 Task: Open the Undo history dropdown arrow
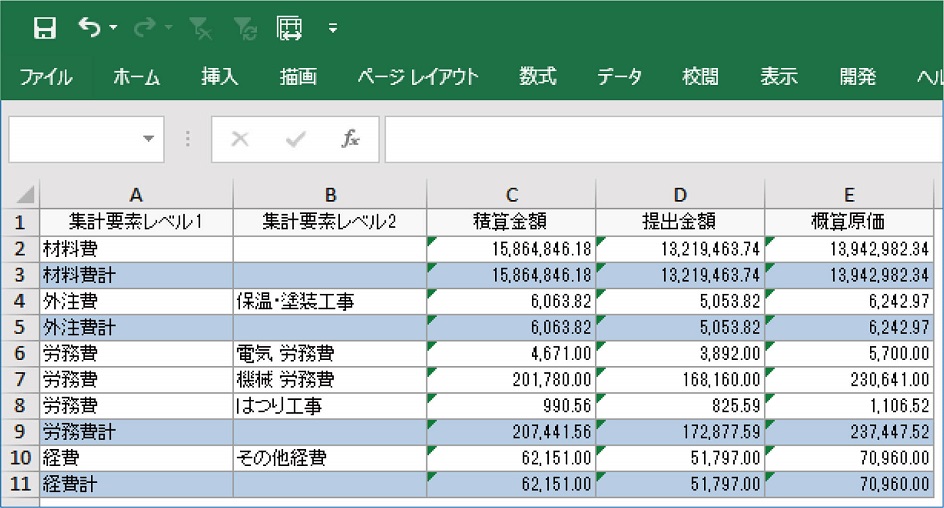[x=113, y=28]
